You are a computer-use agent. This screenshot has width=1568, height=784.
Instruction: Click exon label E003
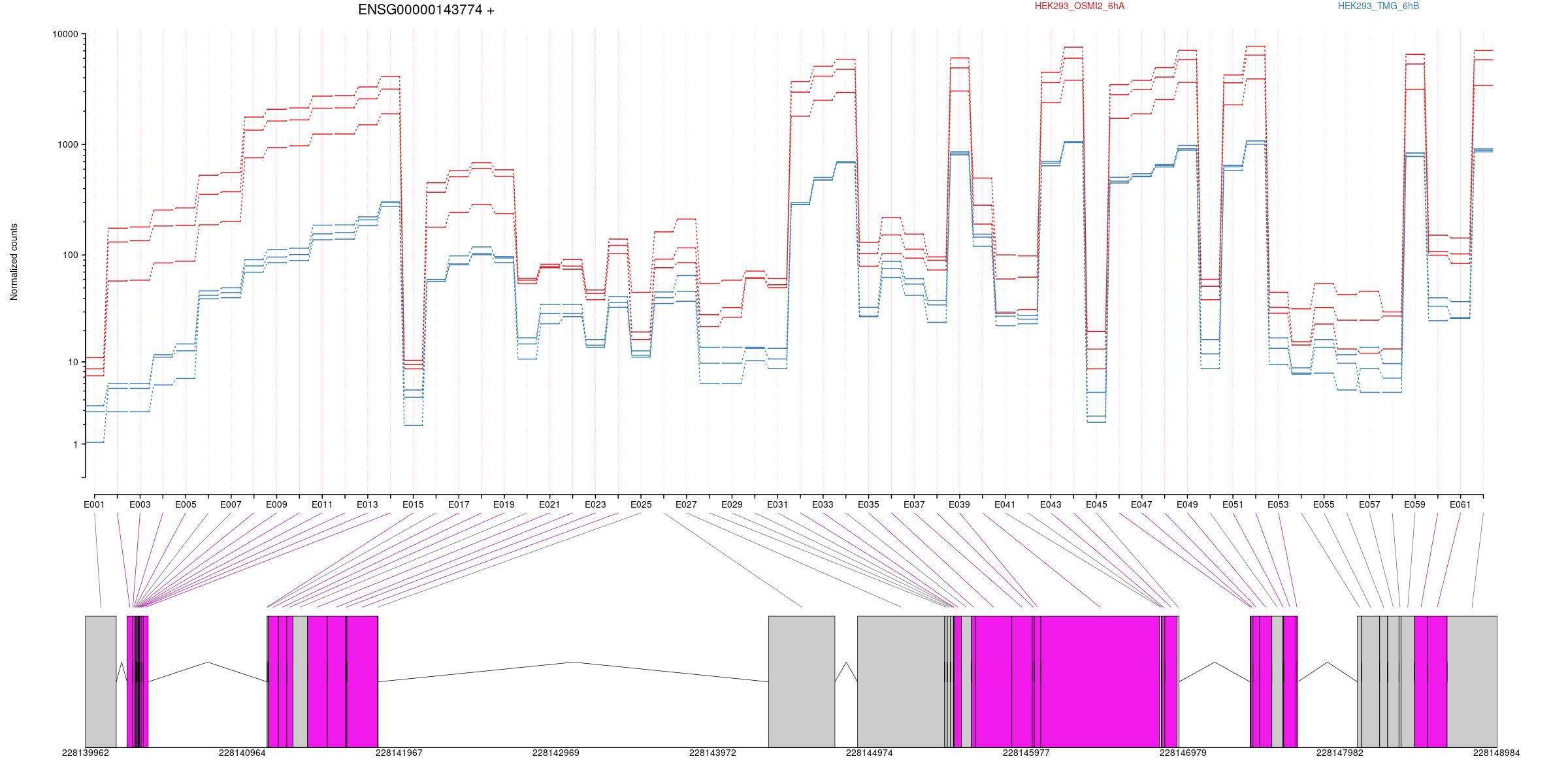(140, 504)
